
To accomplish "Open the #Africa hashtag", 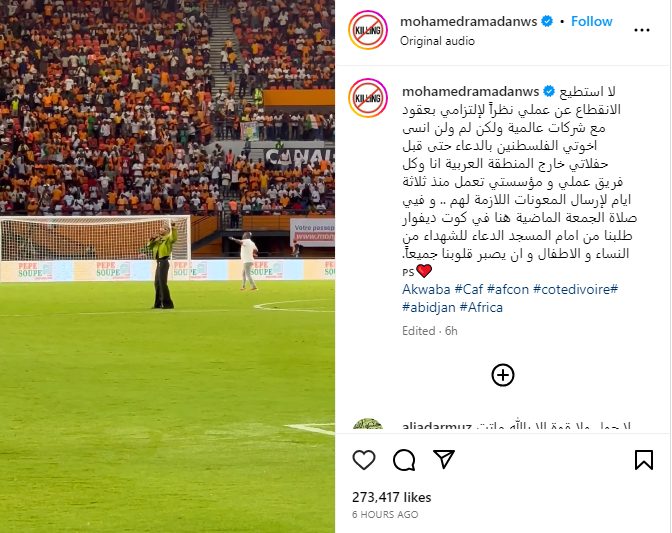I will 481,307.
